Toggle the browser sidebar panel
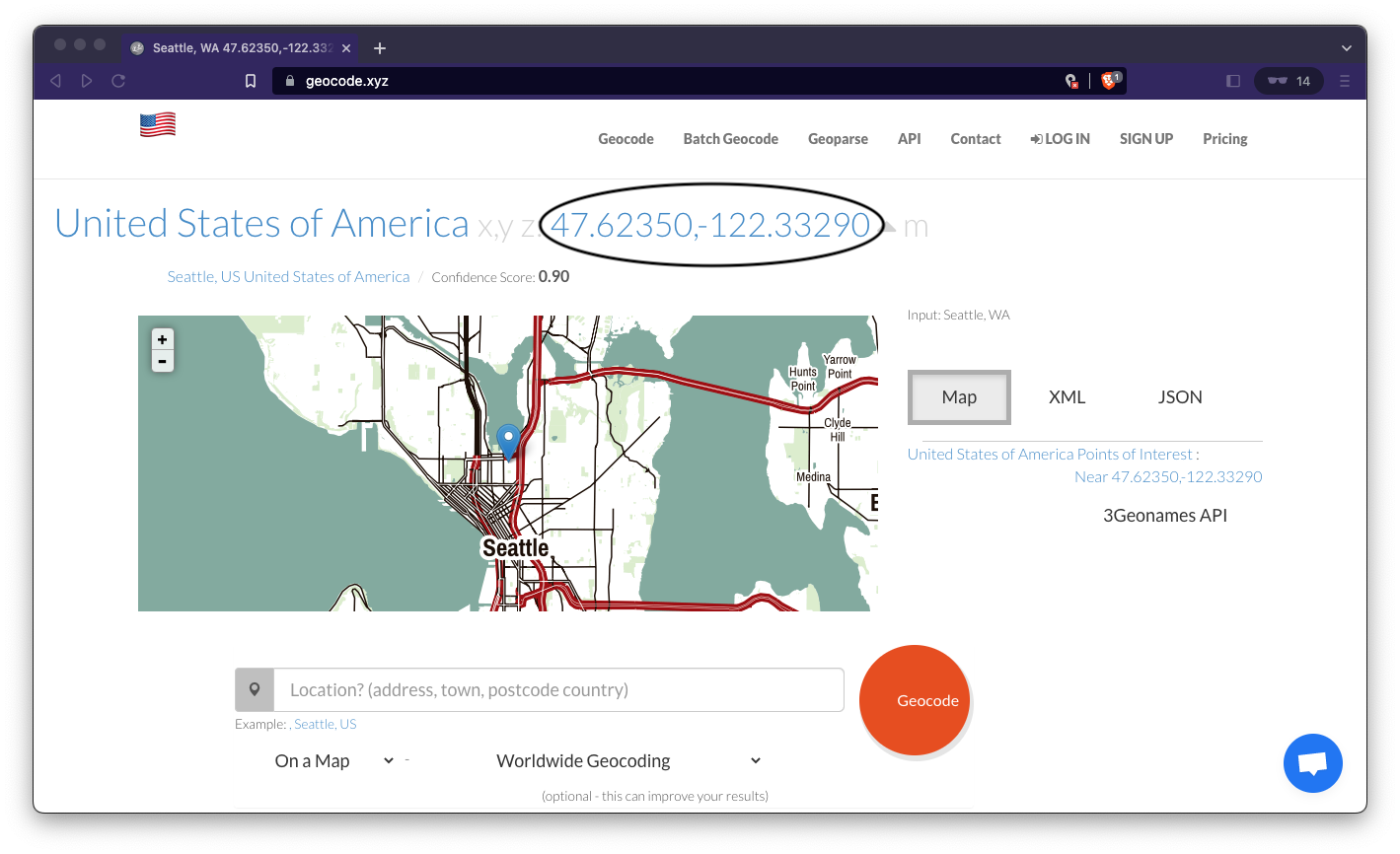The height and width of the screenshot is (854, 1400). [x=1233, y=81]
